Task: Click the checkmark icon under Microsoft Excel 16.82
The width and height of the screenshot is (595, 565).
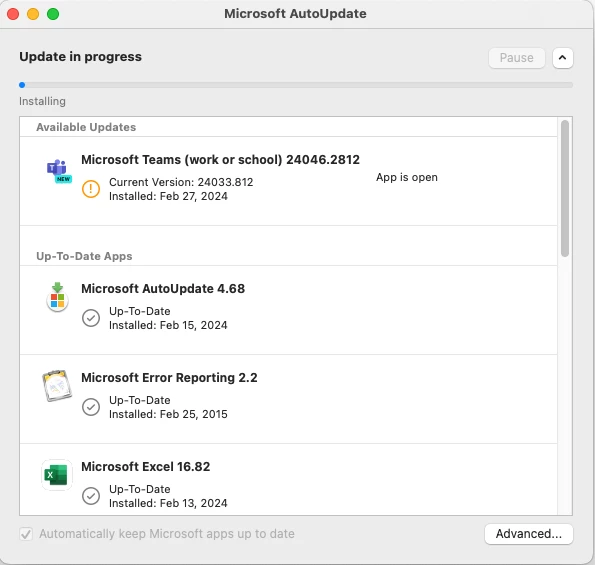Action: [91, 496]
